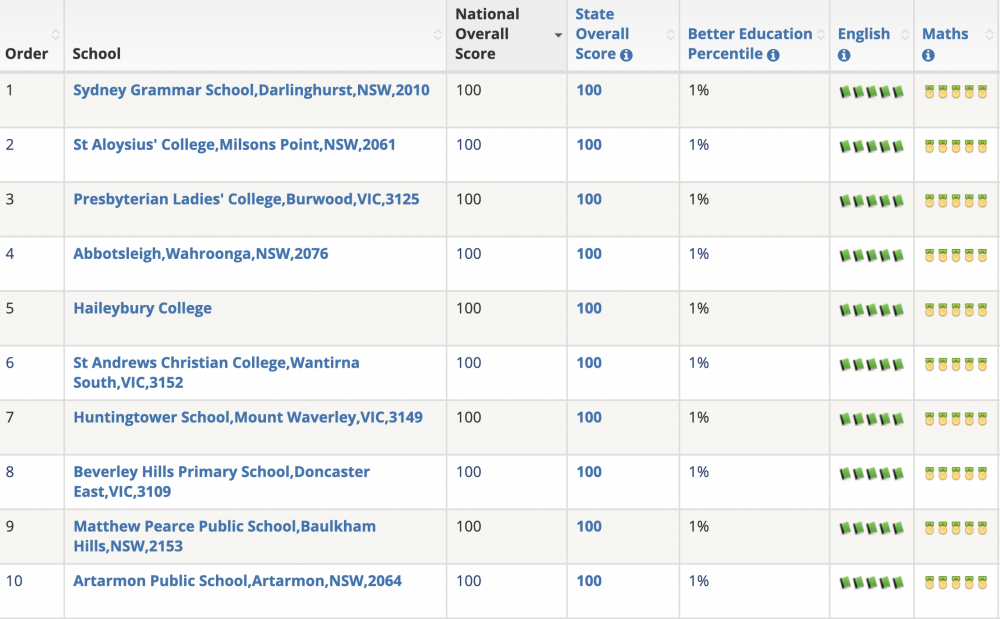Click the English book rating for Haileybury College
Image resolution: width=1000 pixels, height=619 pixels.
(871, 310)
